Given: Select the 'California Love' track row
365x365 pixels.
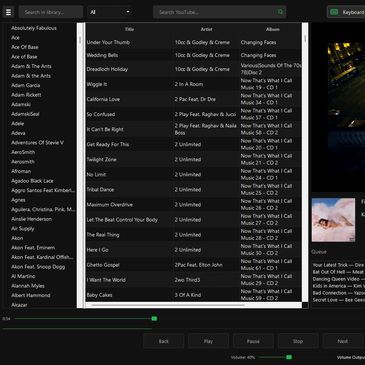Looking at the screenshot, I should pyautogui.click(x=194, y=99).
